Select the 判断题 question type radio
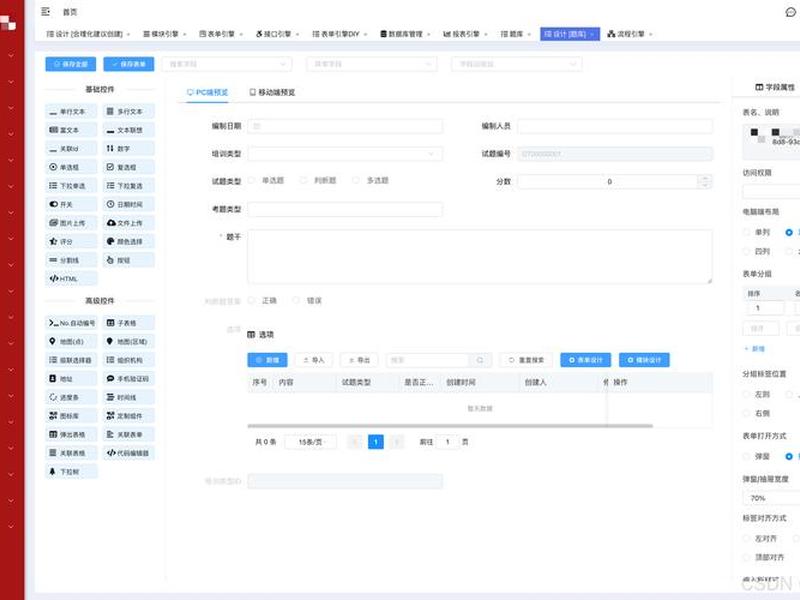Viewport: 800px width, 600px height. tap(304, 180)
